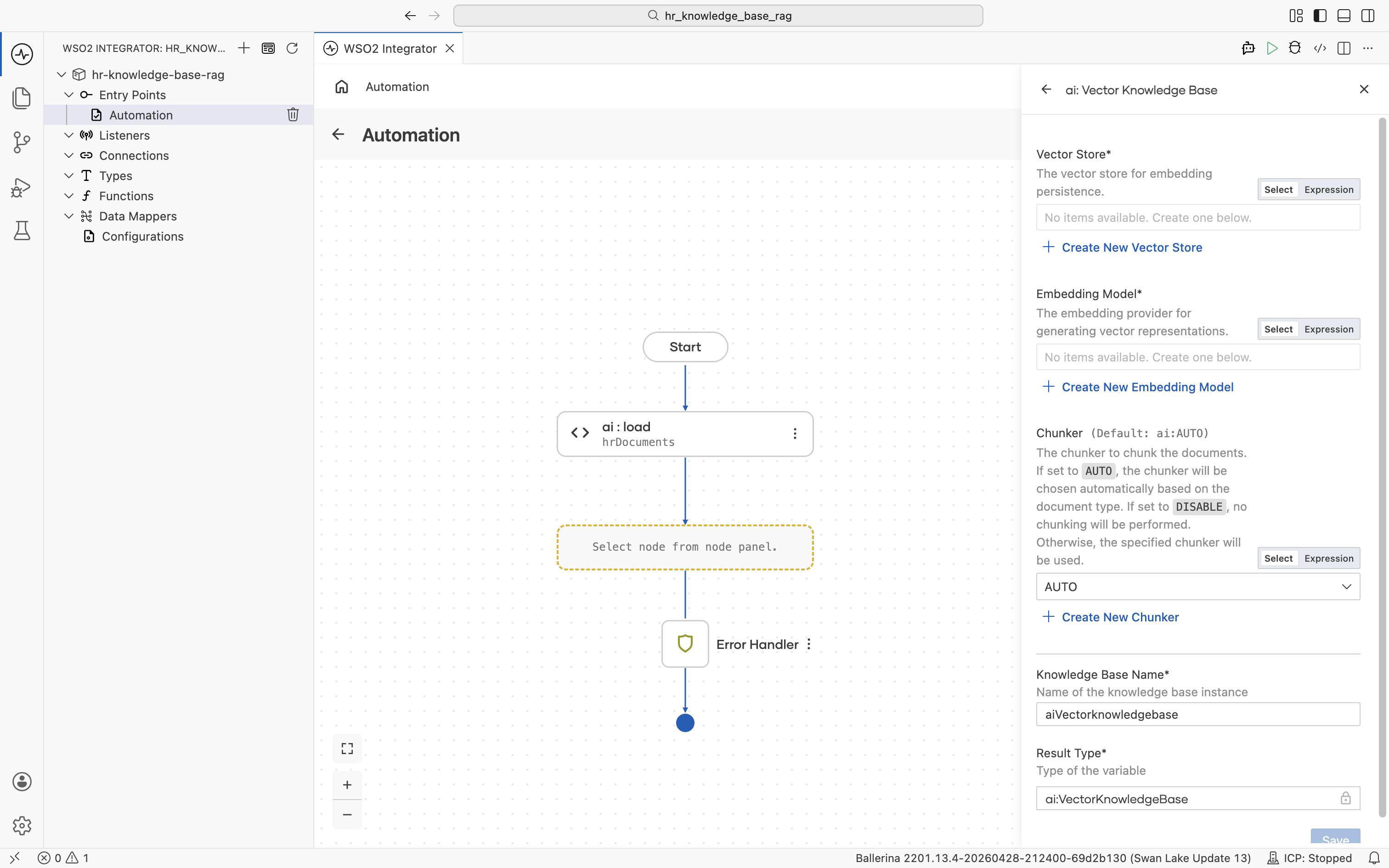Image resolution: width=1389 pixels, height=868 pixels.
Task: Switch Embedding Model to Expression mode
Action: click(x=1329, y=329)
